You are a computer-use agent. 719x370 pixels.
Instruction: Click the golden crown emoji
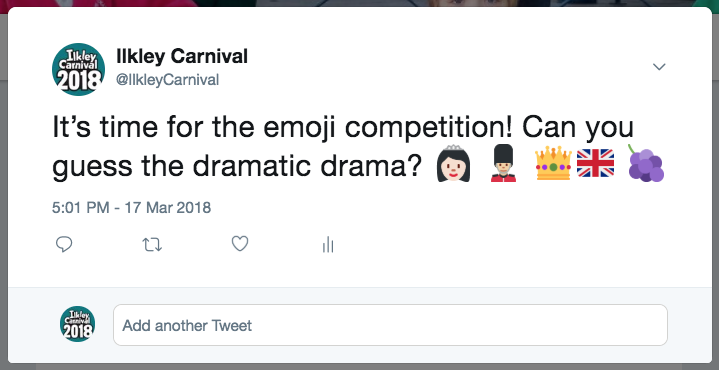click(x=553, y=164)
